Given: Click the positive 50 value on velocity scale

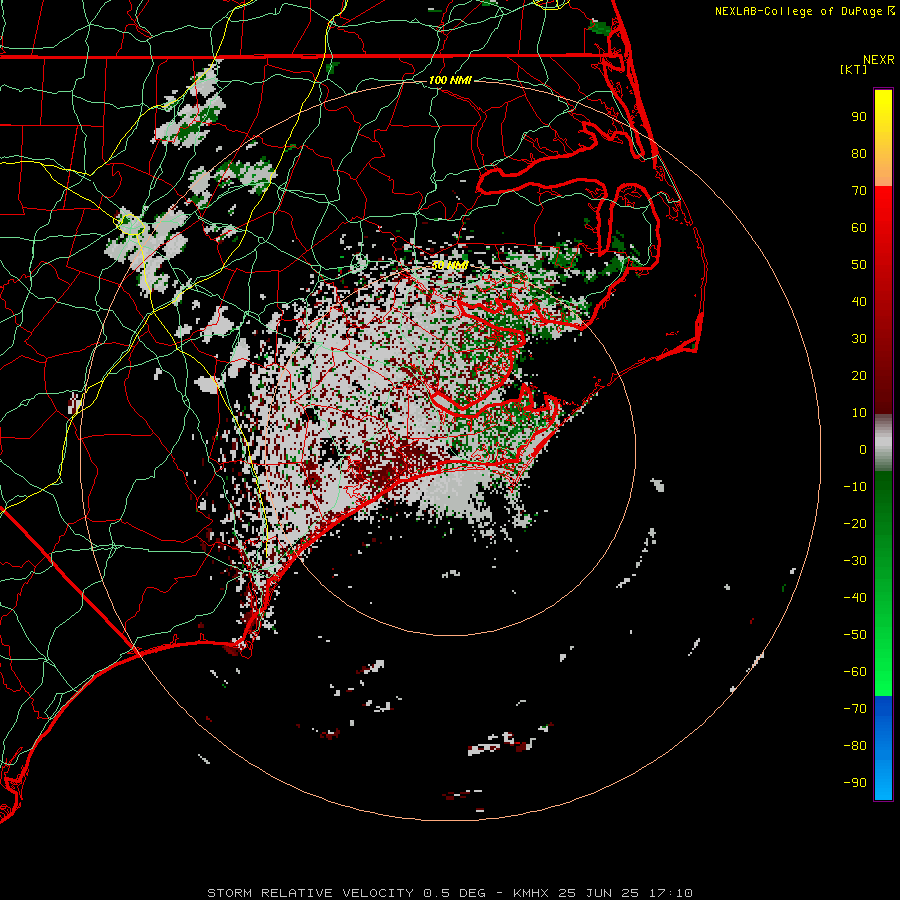Looking at the screenshot, I should [859, 265].
